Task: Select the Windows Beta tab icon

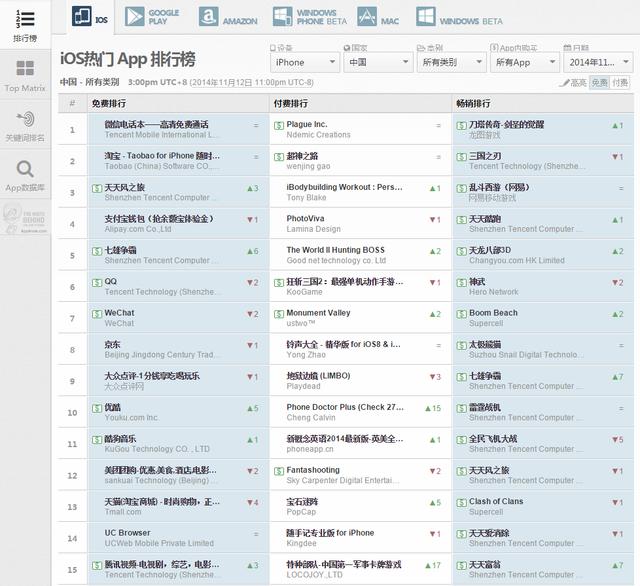Action: point(426,17)
